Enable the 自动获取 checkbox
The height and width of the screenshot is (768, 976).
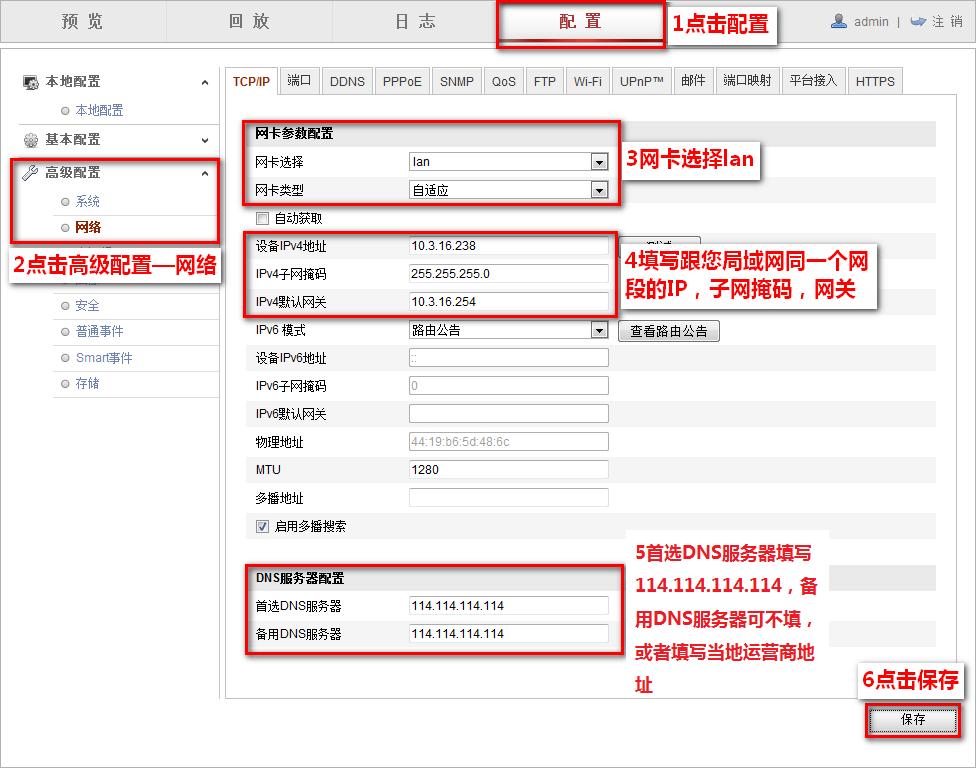pyautogui.click(x=262, y=218)
